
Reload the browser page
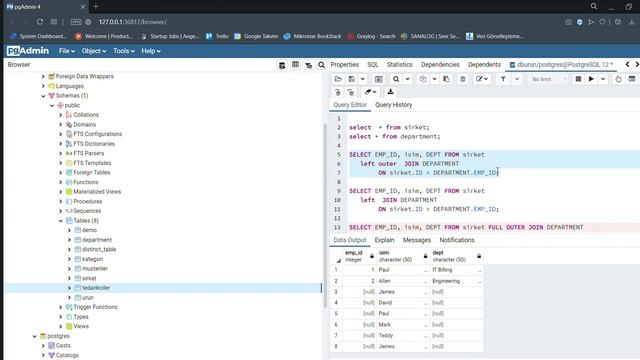[x=40, y=22]
